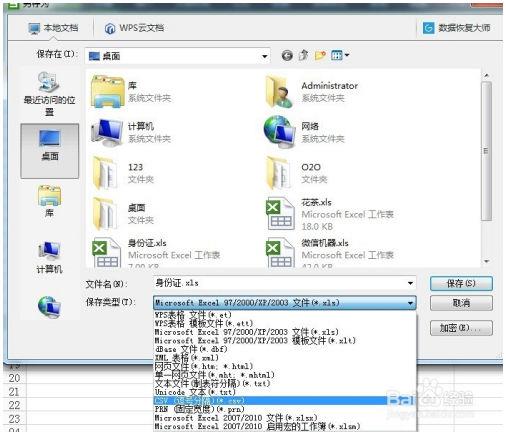Select the 库 icon in left sidebar
Viewport: 506px width, 435px height.
49,201
